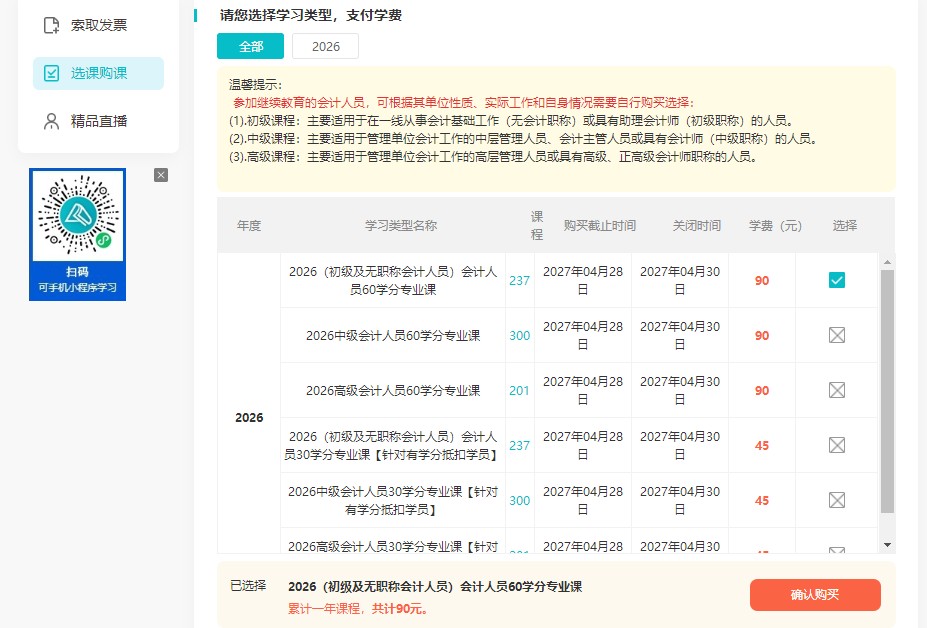927x628 pixels.
Task: Click the 2026中级会计人员60学分专业课 row name
Action: 393,336
